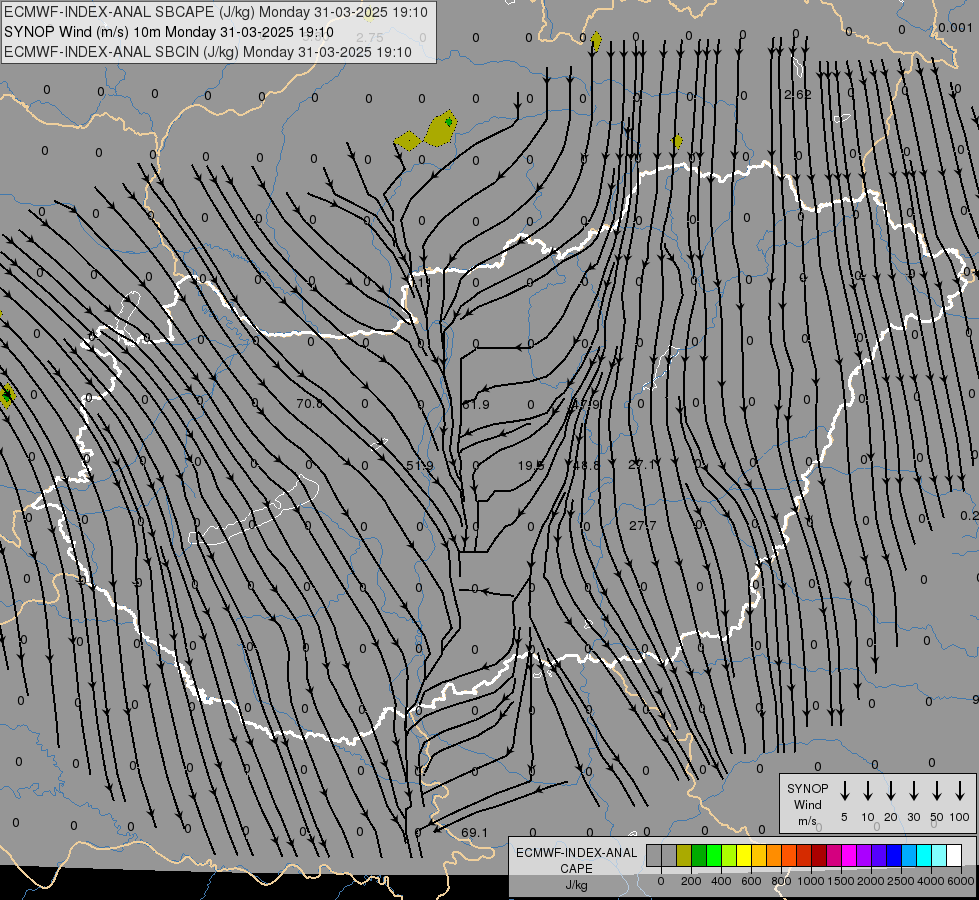Click the 6000 label on CAPE legend
Viewport: 979px width, 900px height.
pos(961,881)
